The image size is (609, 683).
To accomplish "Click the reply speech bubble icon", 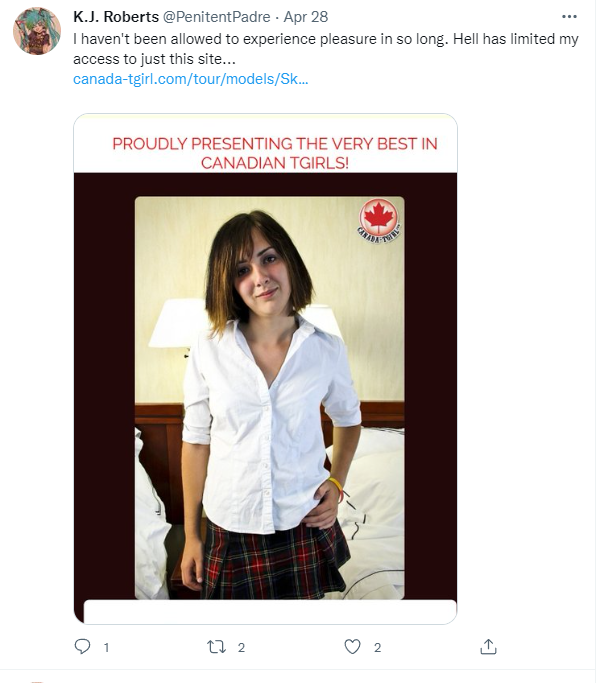I will (x=82, y=646).
